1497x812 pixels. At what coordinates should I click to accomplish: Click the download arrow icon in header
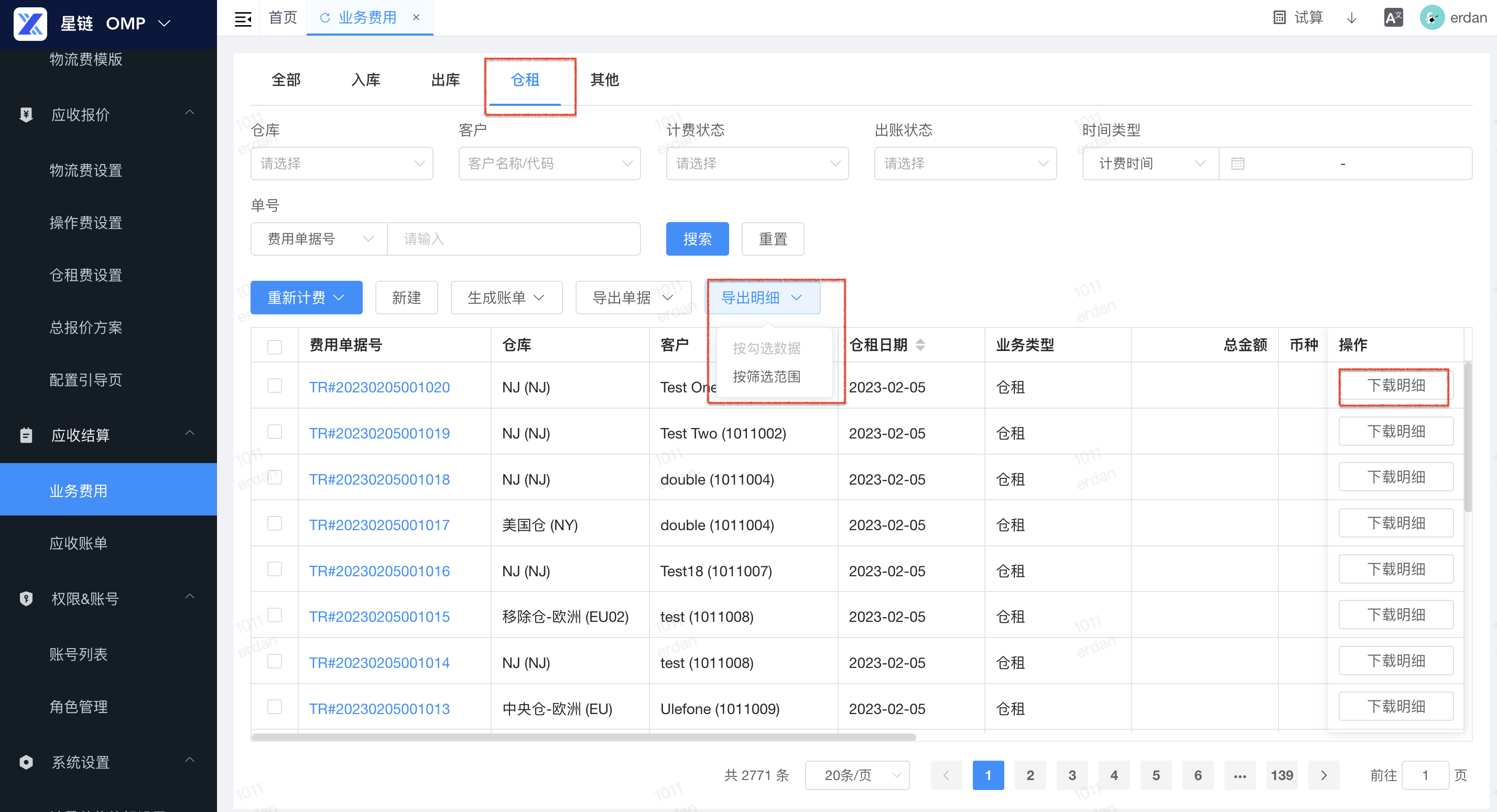(x=1351, y=18)
